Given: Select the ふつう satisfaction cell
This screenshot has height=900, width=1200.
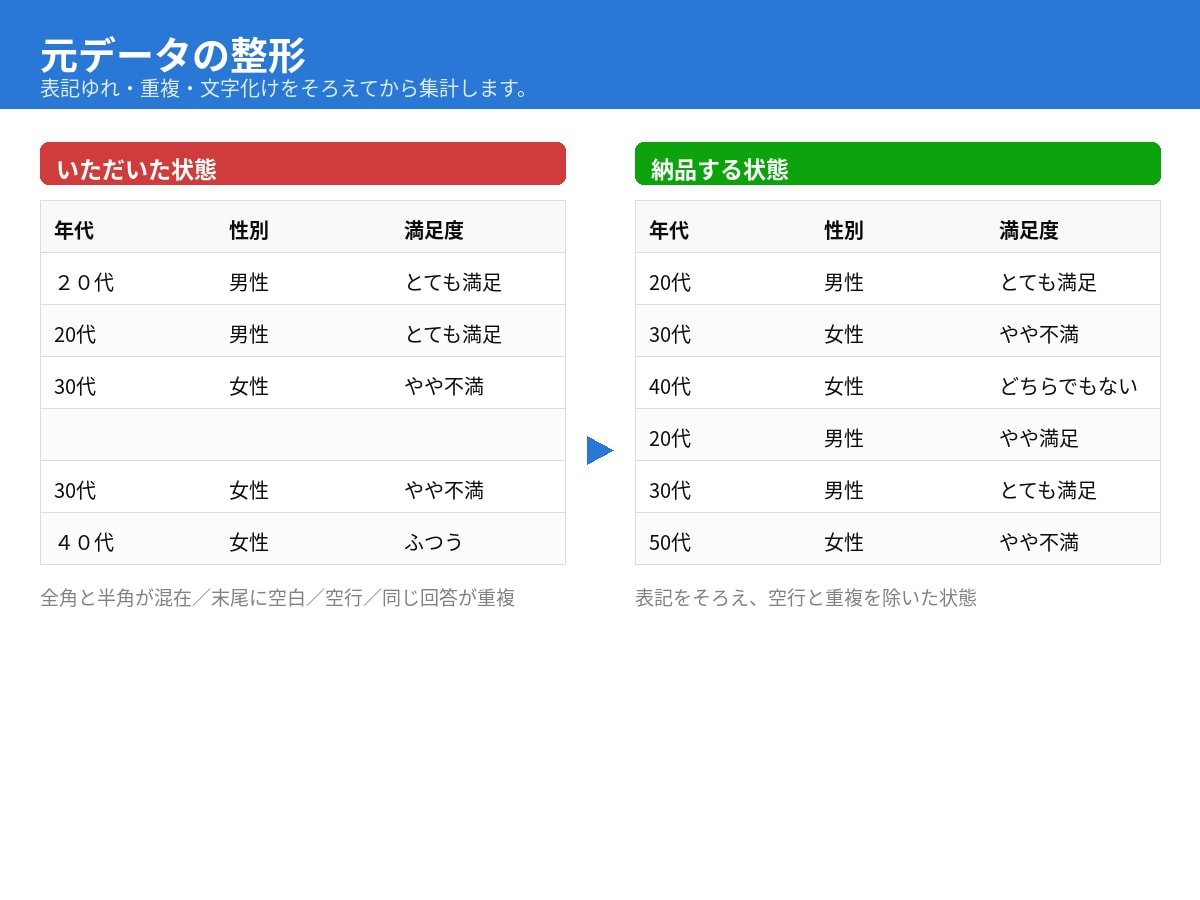Looking at the screenshot, I should coord(434,542).
